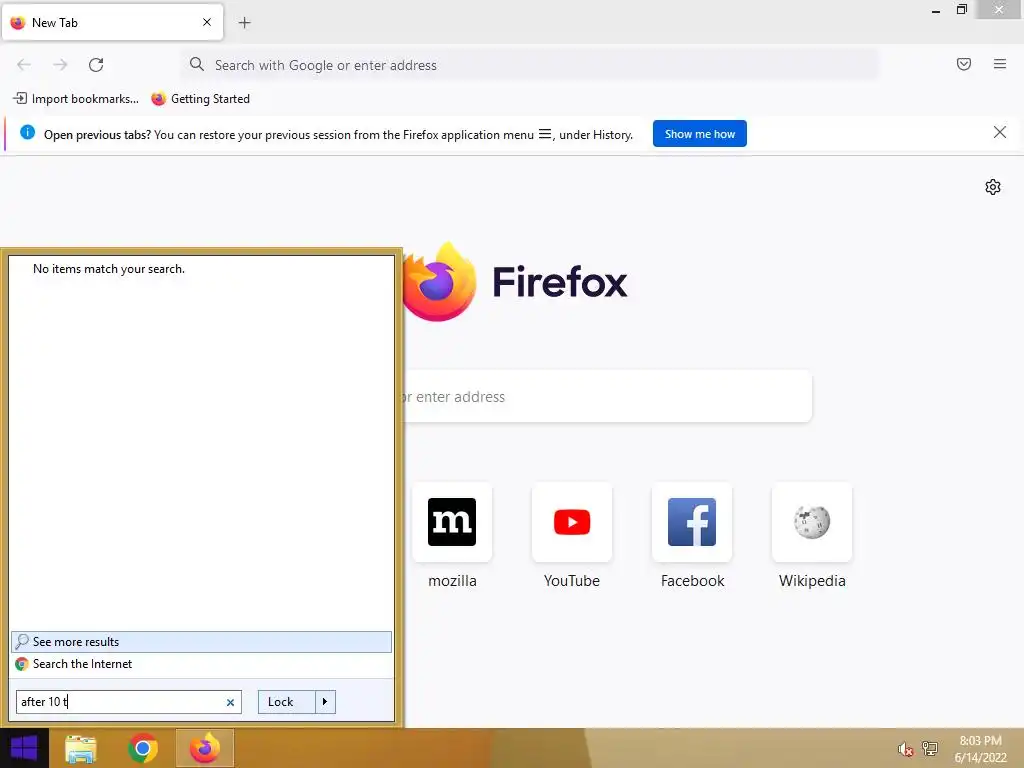Go forward with the forward arrow
Viewport: 1024px width, 768px height.
[x=60, y=65]
